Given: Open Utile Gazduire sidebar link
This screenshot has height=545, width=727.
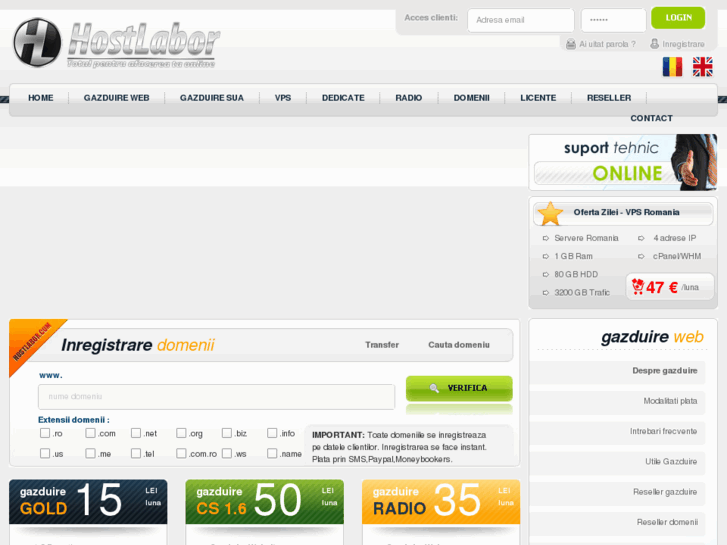Looking at the screenshot, I should (x=671, y=462).
